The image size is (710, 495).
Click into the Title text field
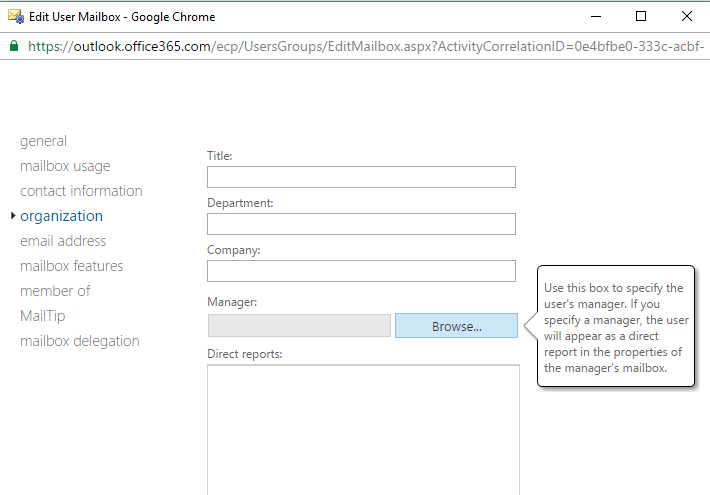(x=361, y=177)
